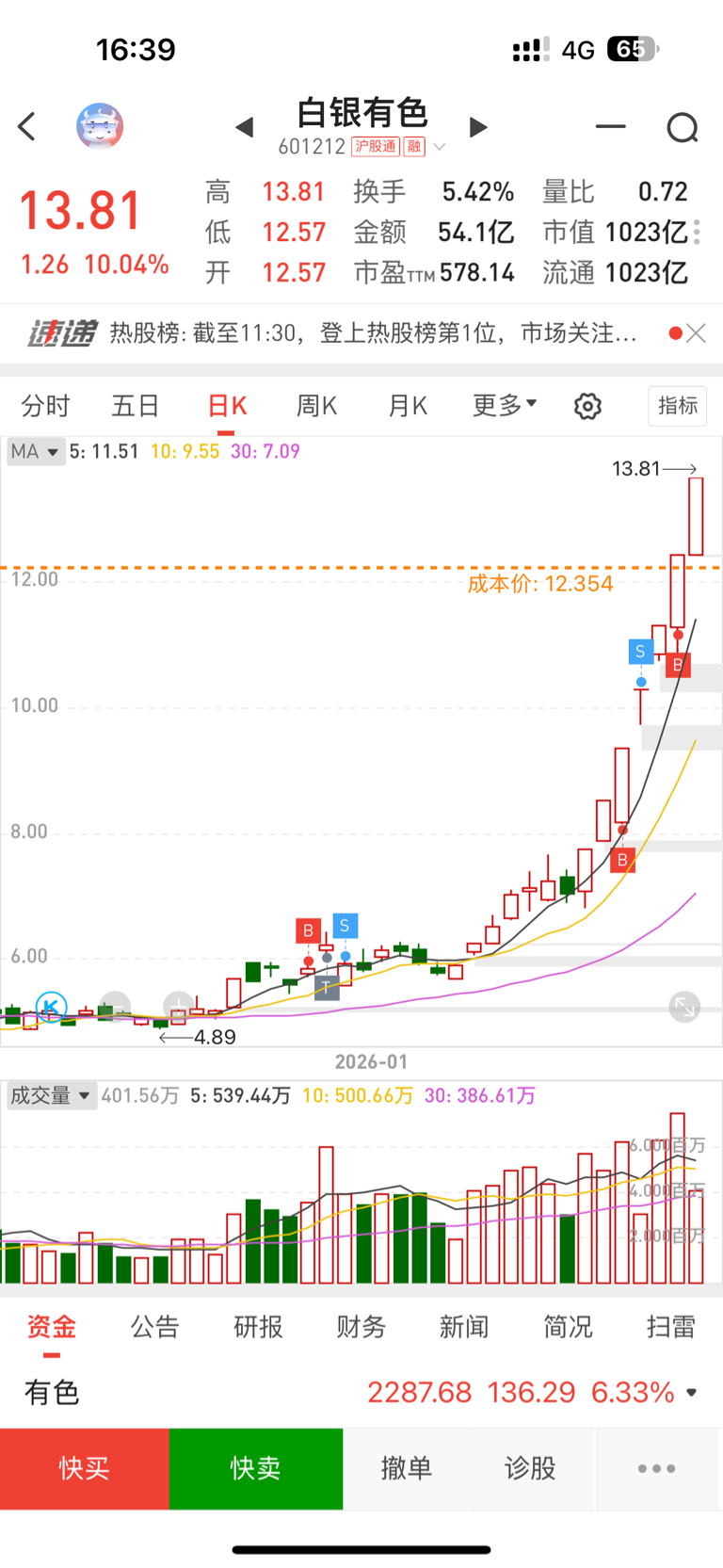Screen dimensions: 723x1568
Task: Tap the 融 margin tag
Action: point(414,147)
